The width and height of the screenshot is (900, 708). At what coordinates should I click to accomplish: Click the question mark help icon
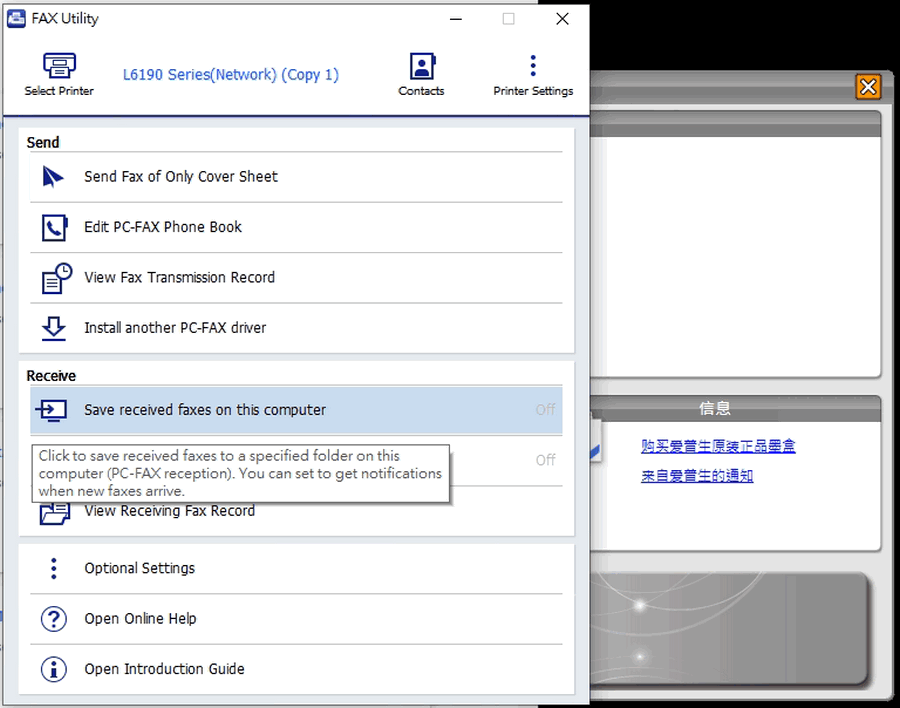point(54,619)
